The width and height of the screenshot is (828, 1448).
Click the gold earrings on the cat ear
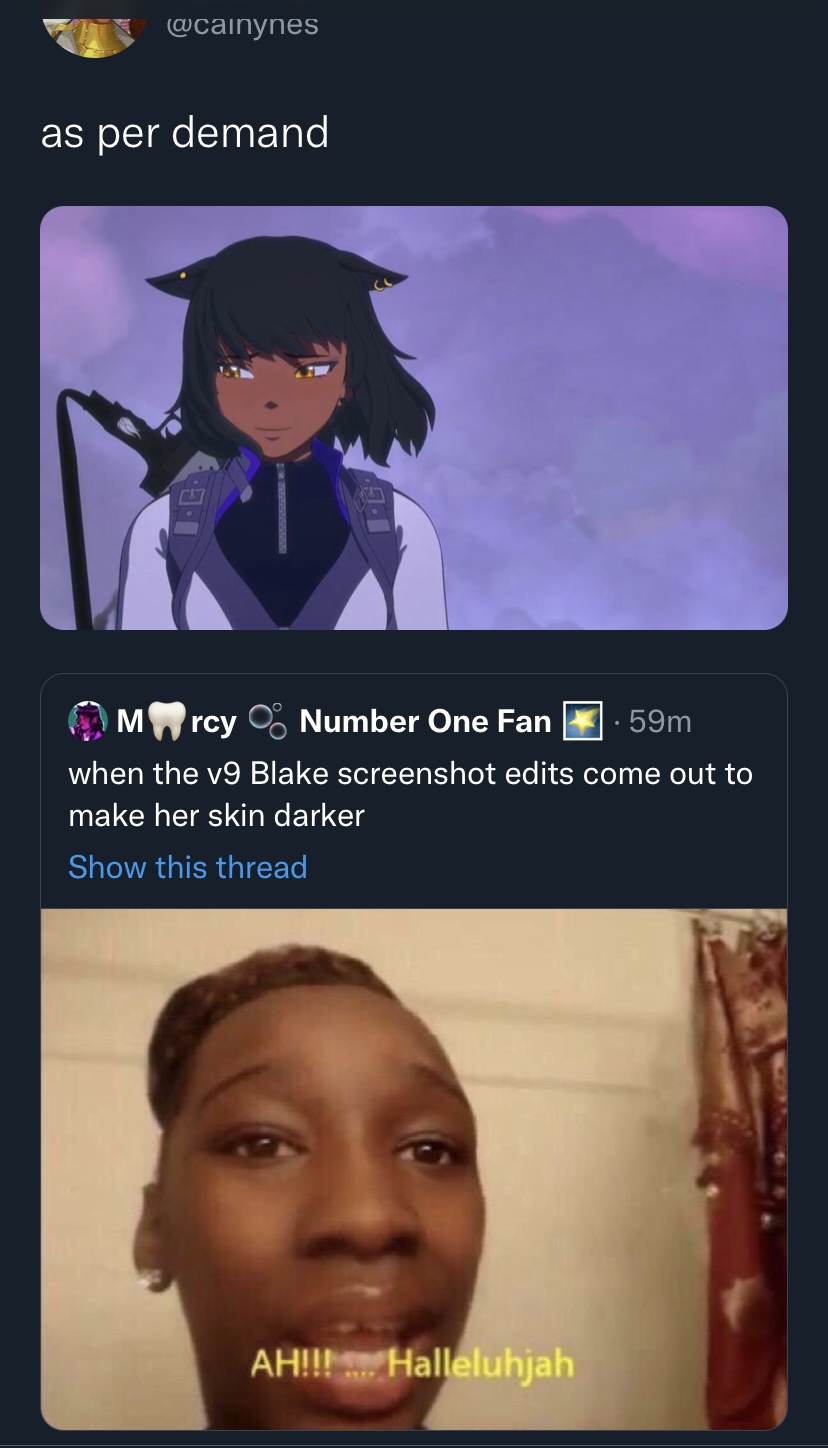pos(381,287)
